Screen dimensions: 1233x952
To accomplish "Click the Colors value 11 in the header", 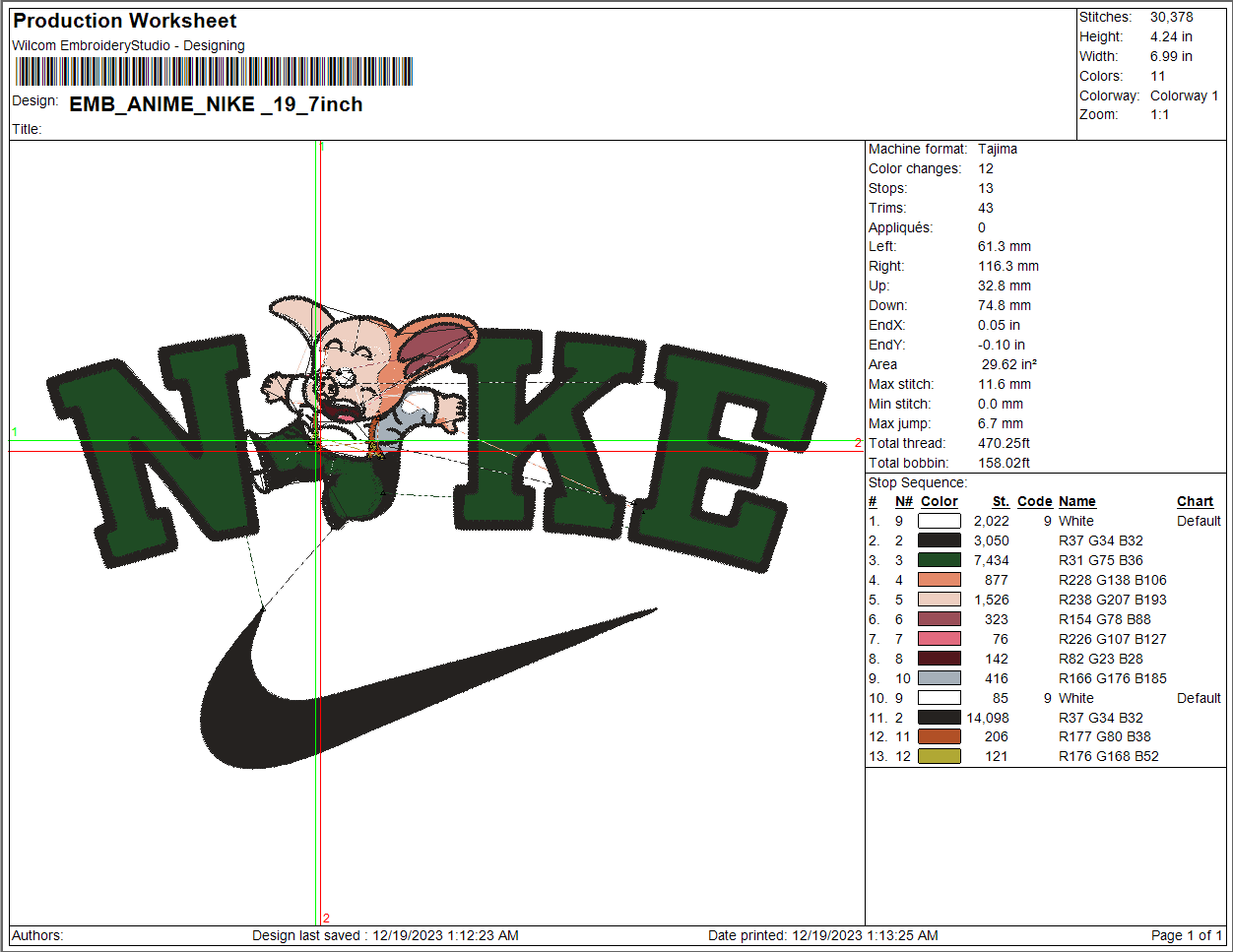I will 1157,76.
